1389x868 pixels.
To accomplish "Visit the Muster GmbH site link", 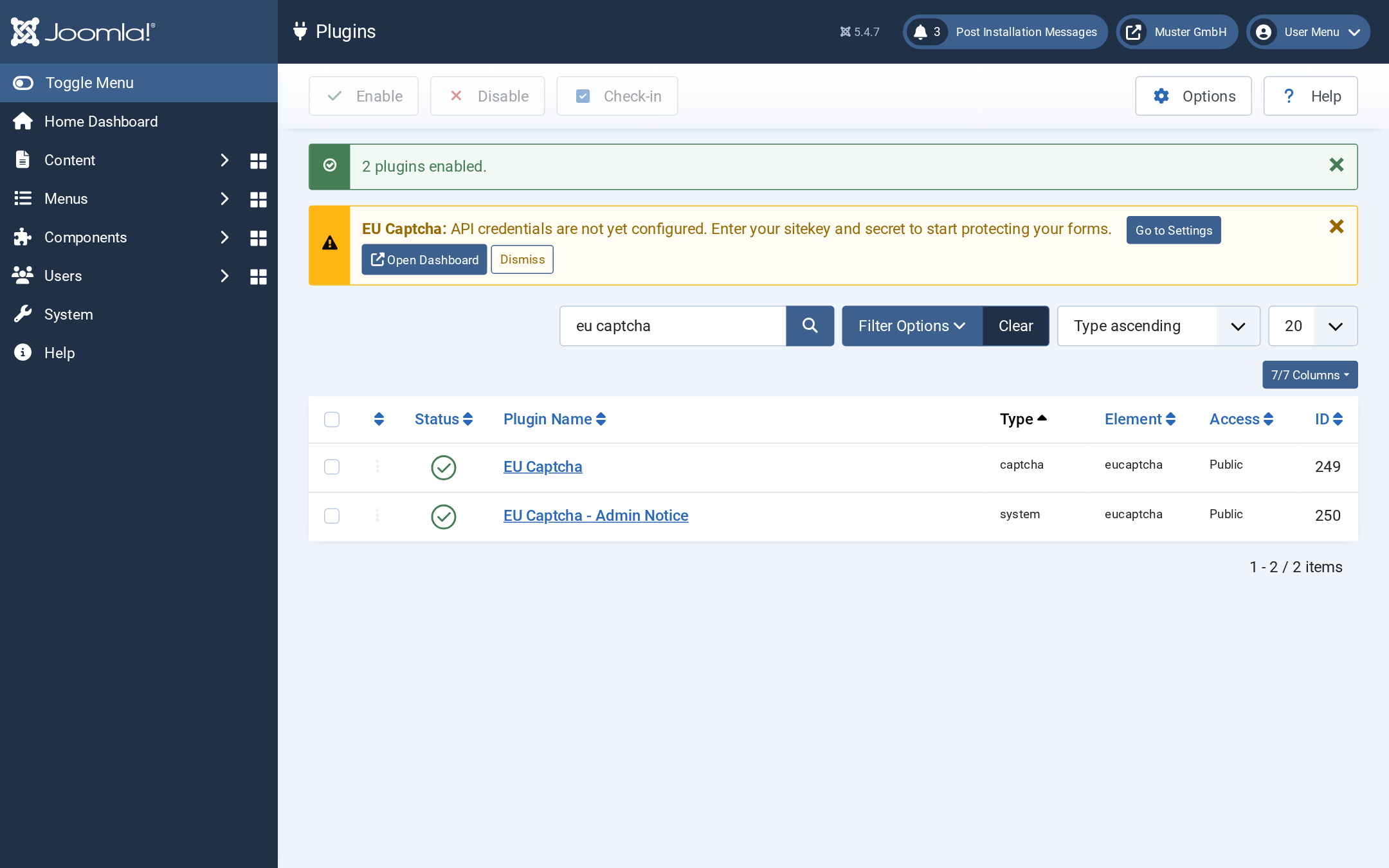I will tap(1177, 32).
